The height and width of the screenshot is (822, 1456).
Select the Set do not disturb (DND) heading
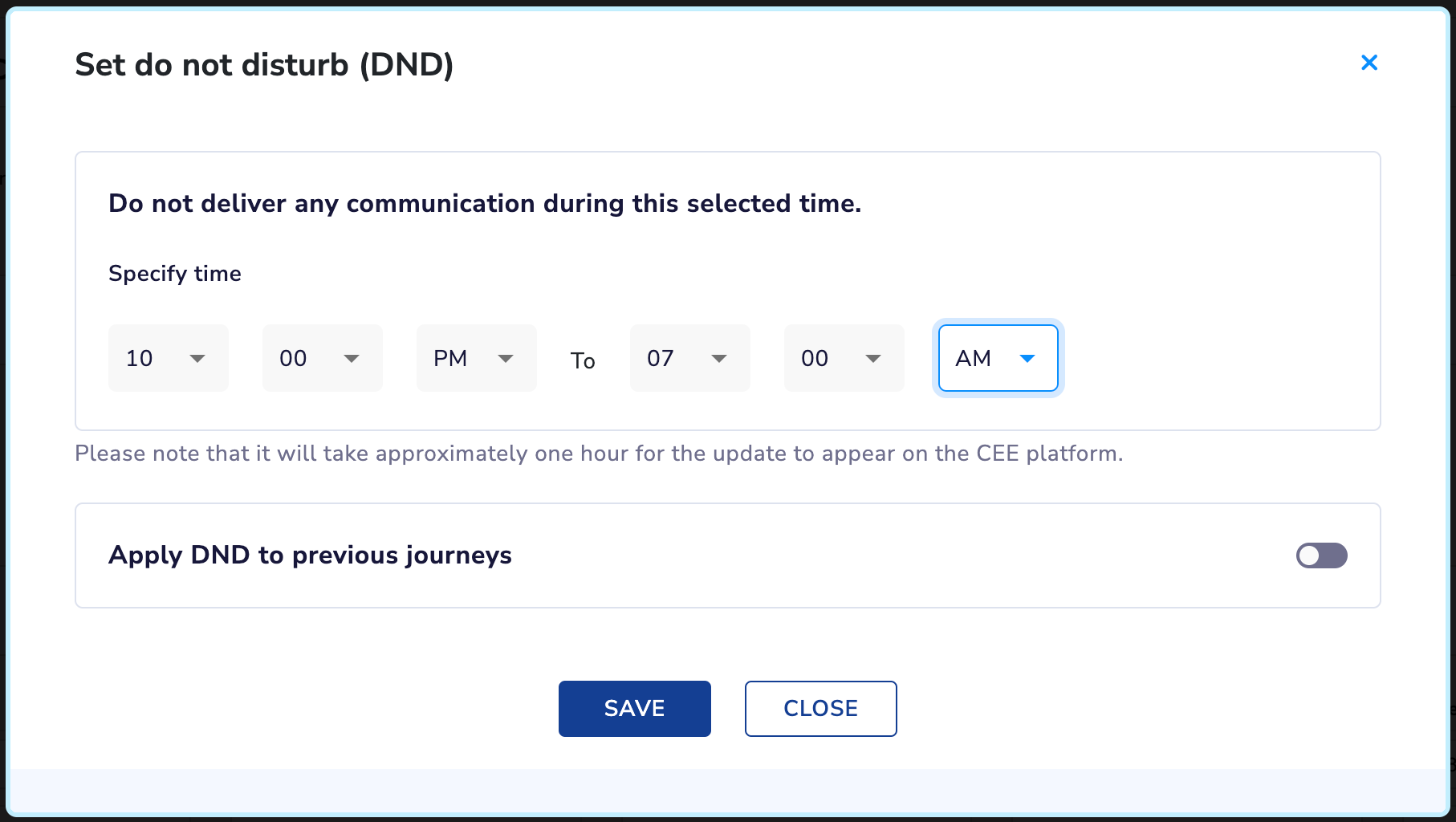(x=264, y=65)
